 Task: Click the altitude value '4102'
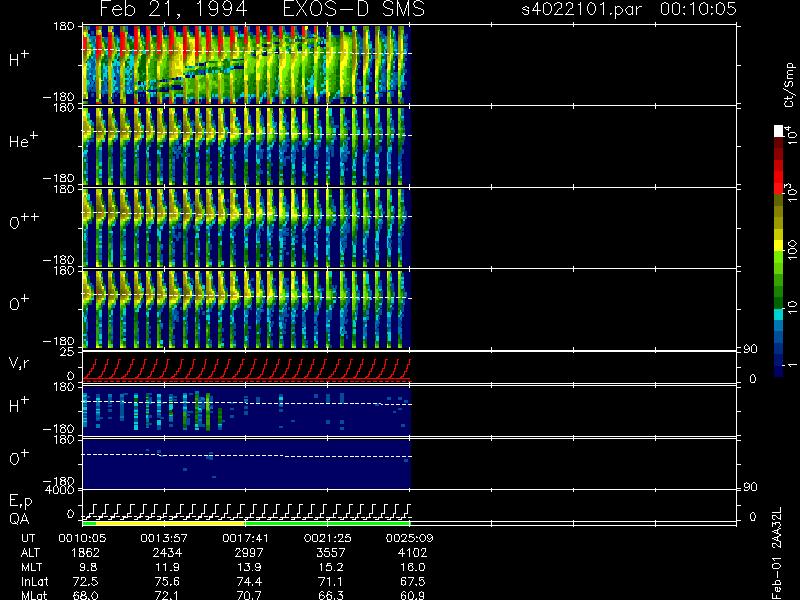click(x=412, y=553)
